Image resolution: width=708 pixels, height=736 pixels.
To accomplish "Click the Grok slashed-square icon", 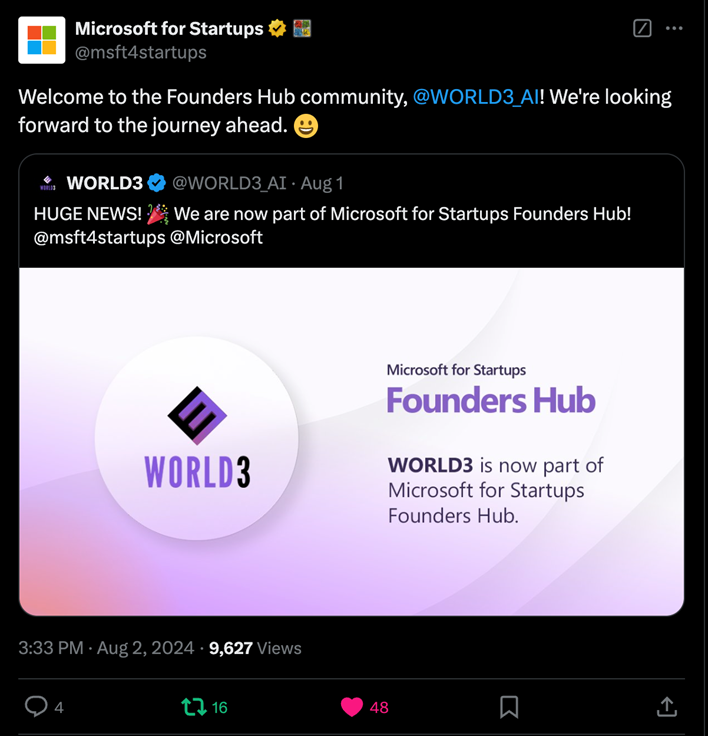I will 643,29.
